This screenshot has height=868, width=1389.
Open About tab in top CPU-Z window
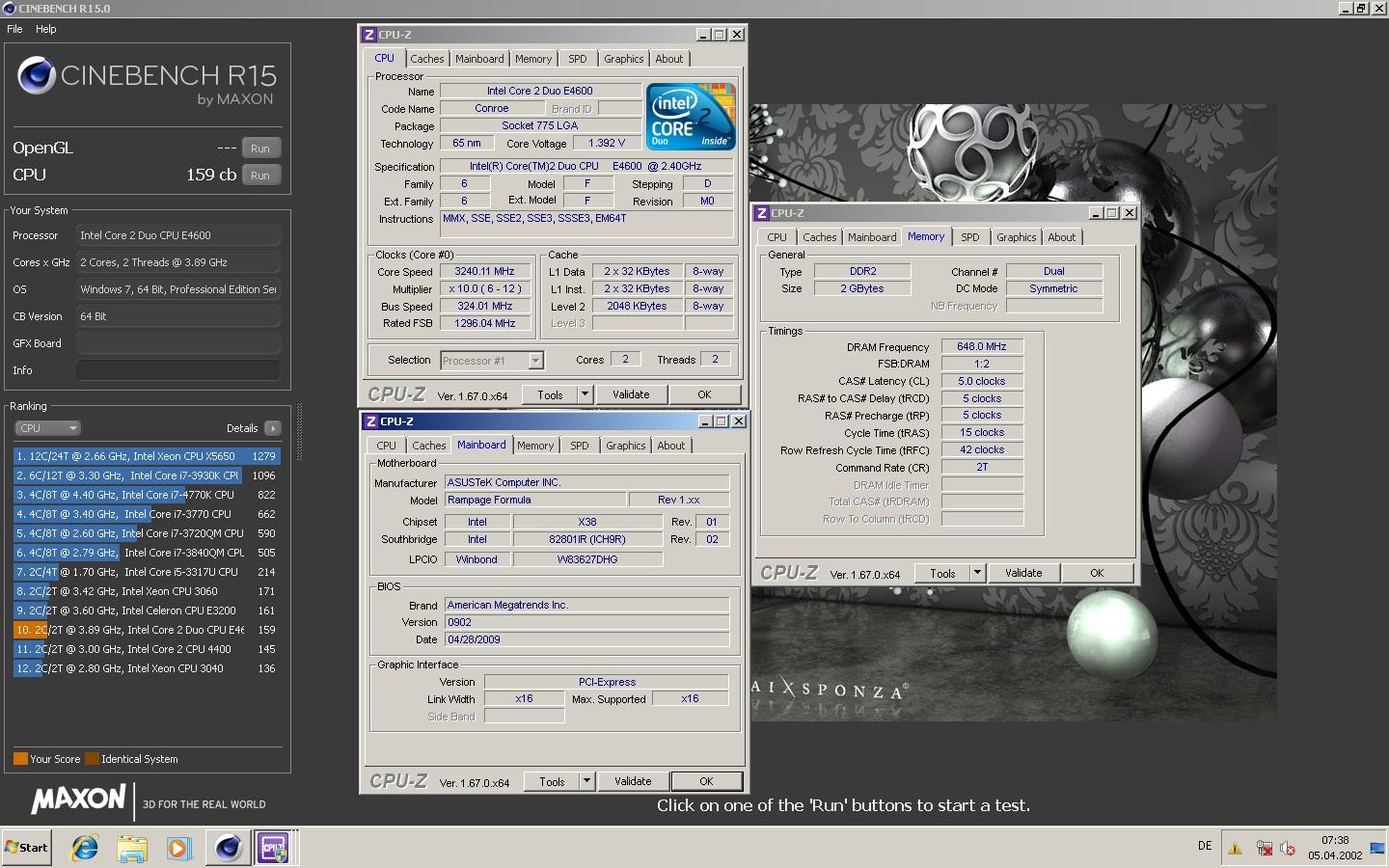[x=669, y=59]
